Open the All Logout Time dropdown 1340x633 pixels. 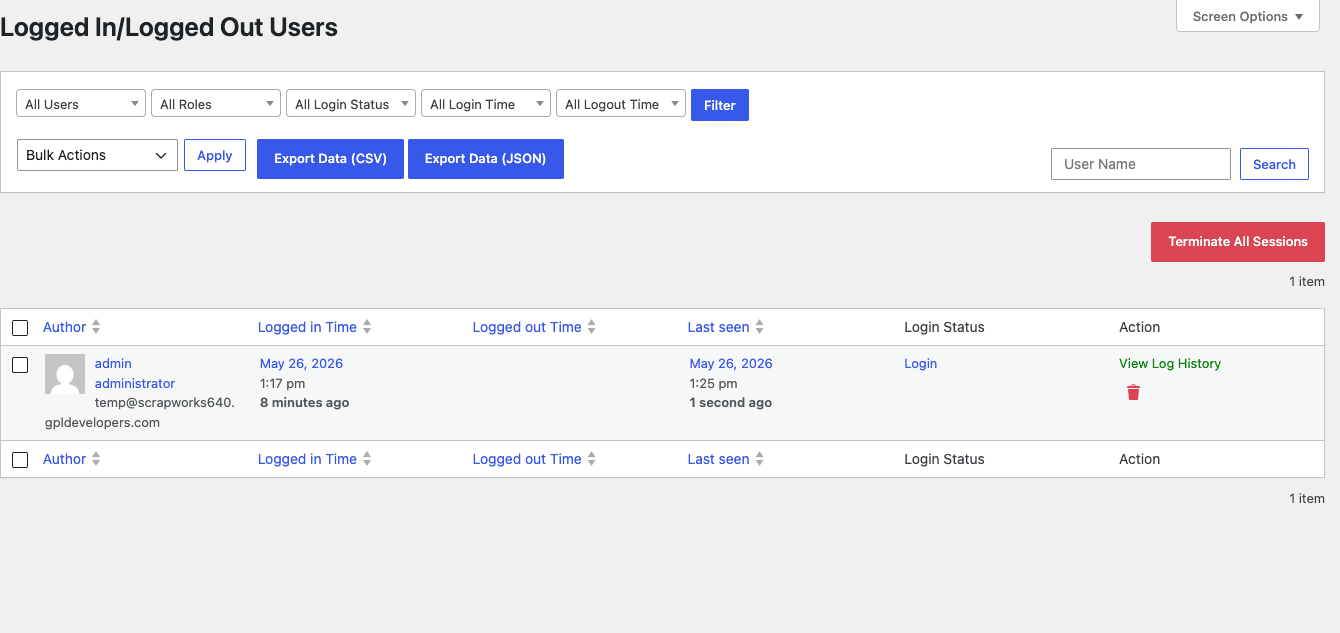click(x=620, y=104)
